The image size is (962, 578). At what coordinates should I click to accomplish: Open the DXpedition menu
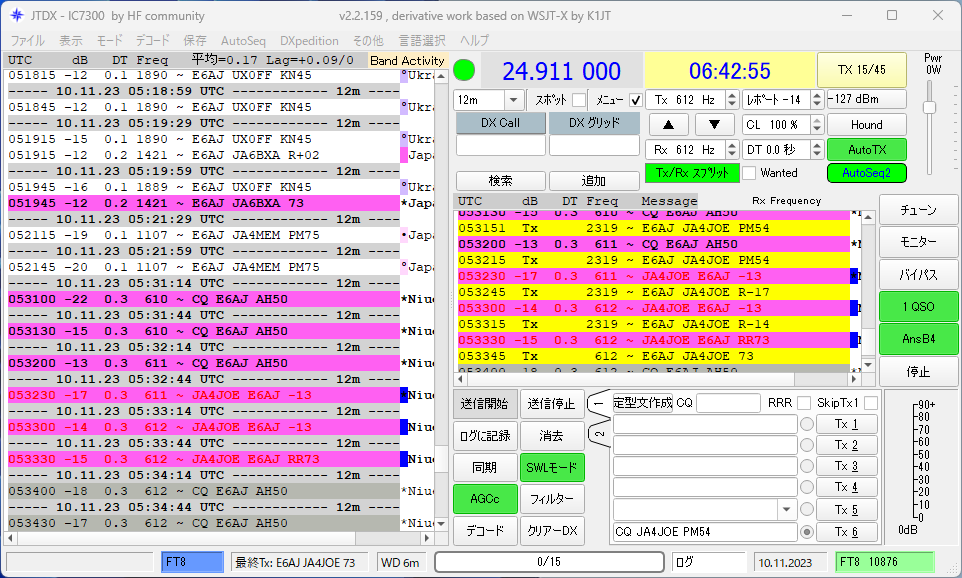pos(309,41)
